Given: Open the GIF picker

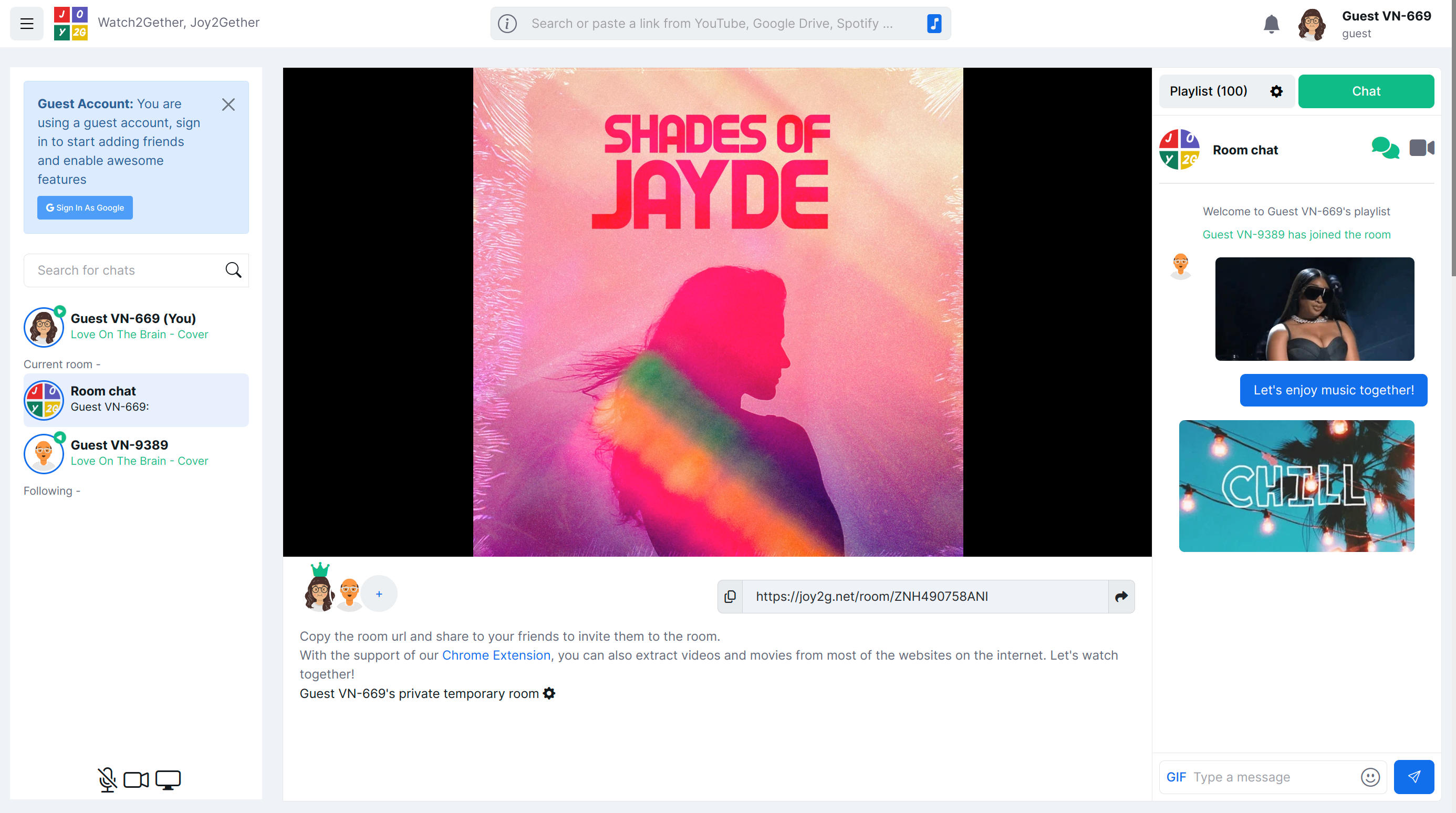Looking at the screenshot, I should click(1176, 777).
